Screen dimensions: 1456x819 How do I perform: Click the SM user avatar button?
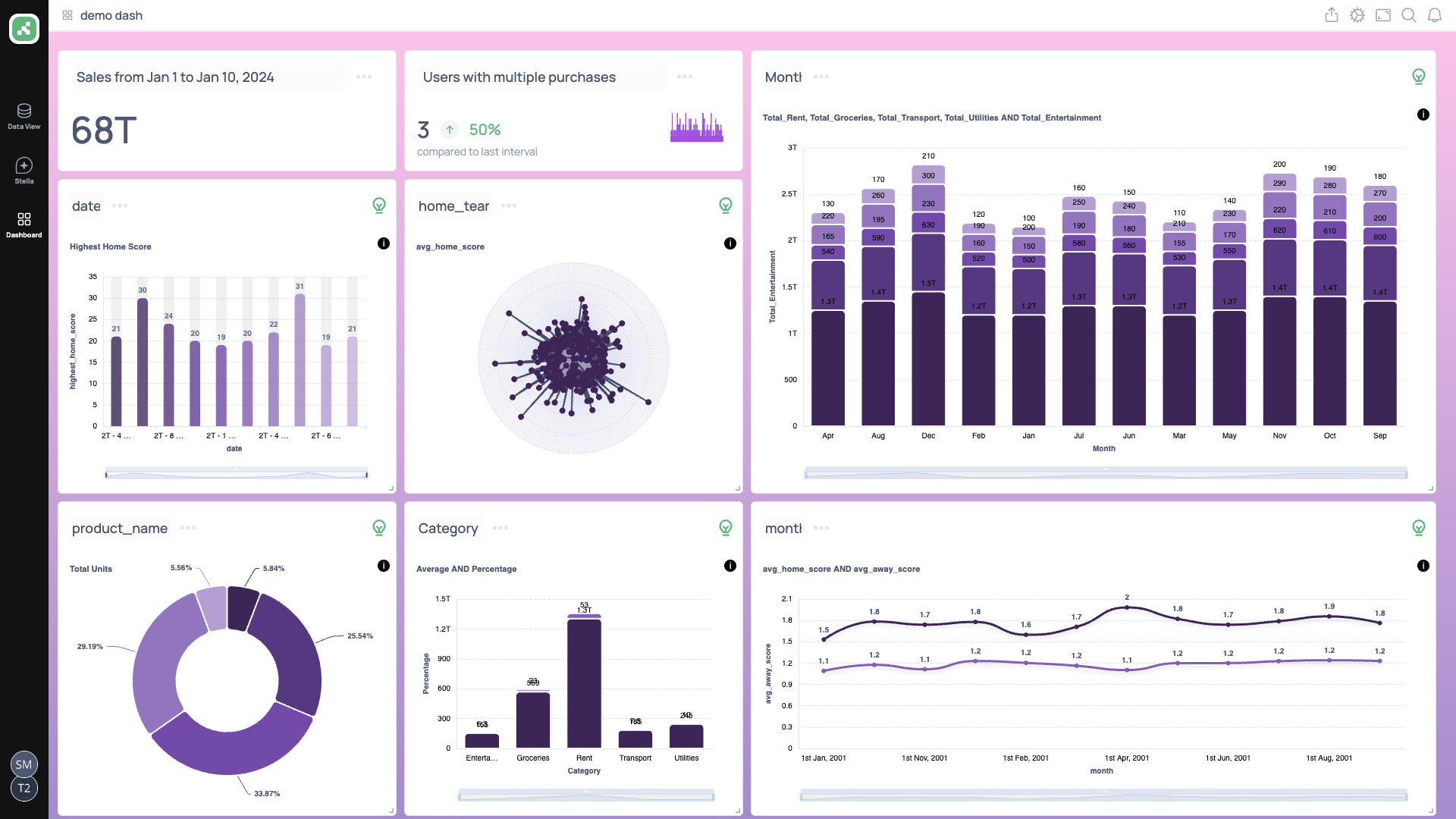click(x=24, y=764)
